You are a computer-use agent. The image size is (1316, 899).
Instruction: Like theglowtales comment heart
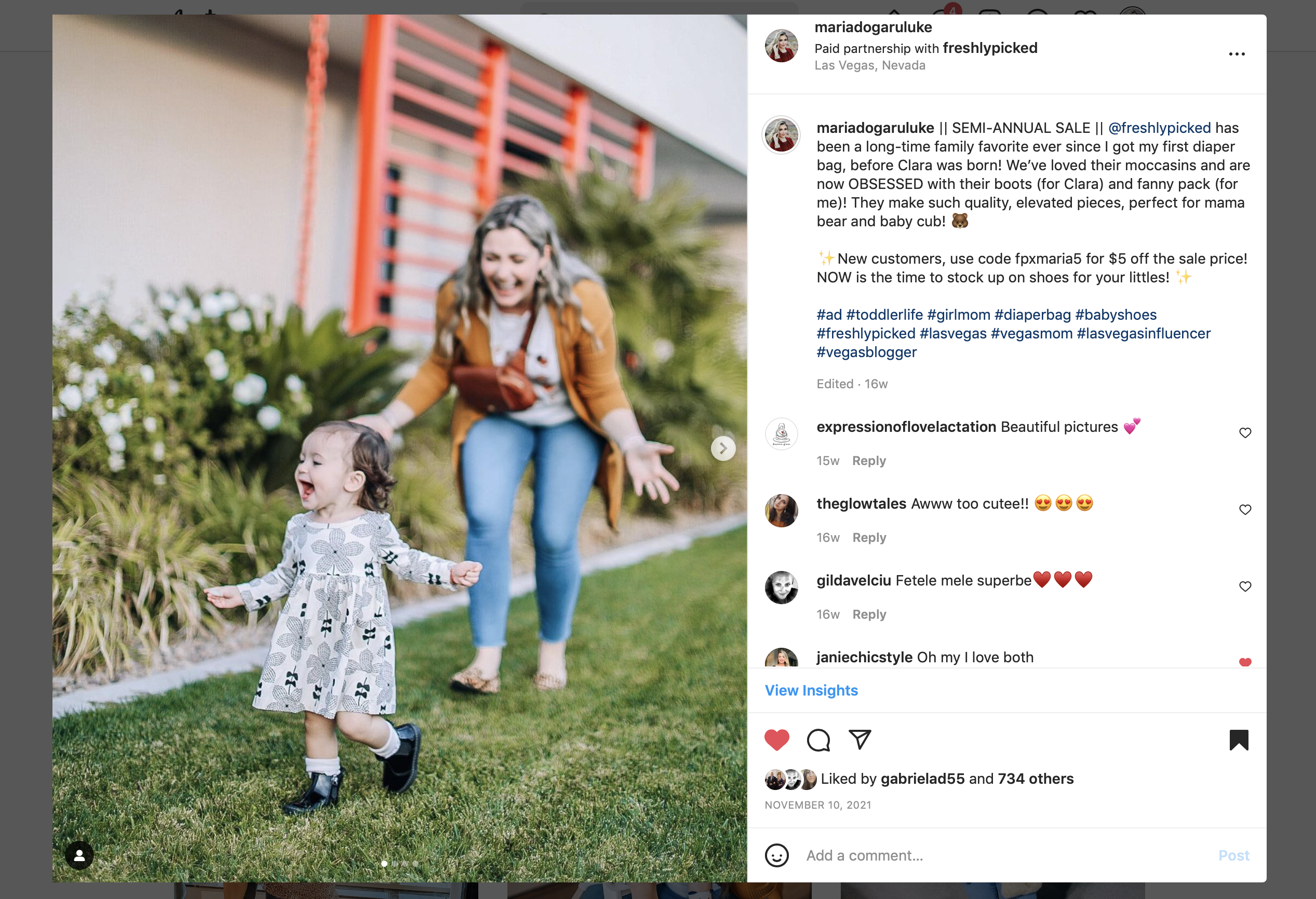(x=1245, y=510)
